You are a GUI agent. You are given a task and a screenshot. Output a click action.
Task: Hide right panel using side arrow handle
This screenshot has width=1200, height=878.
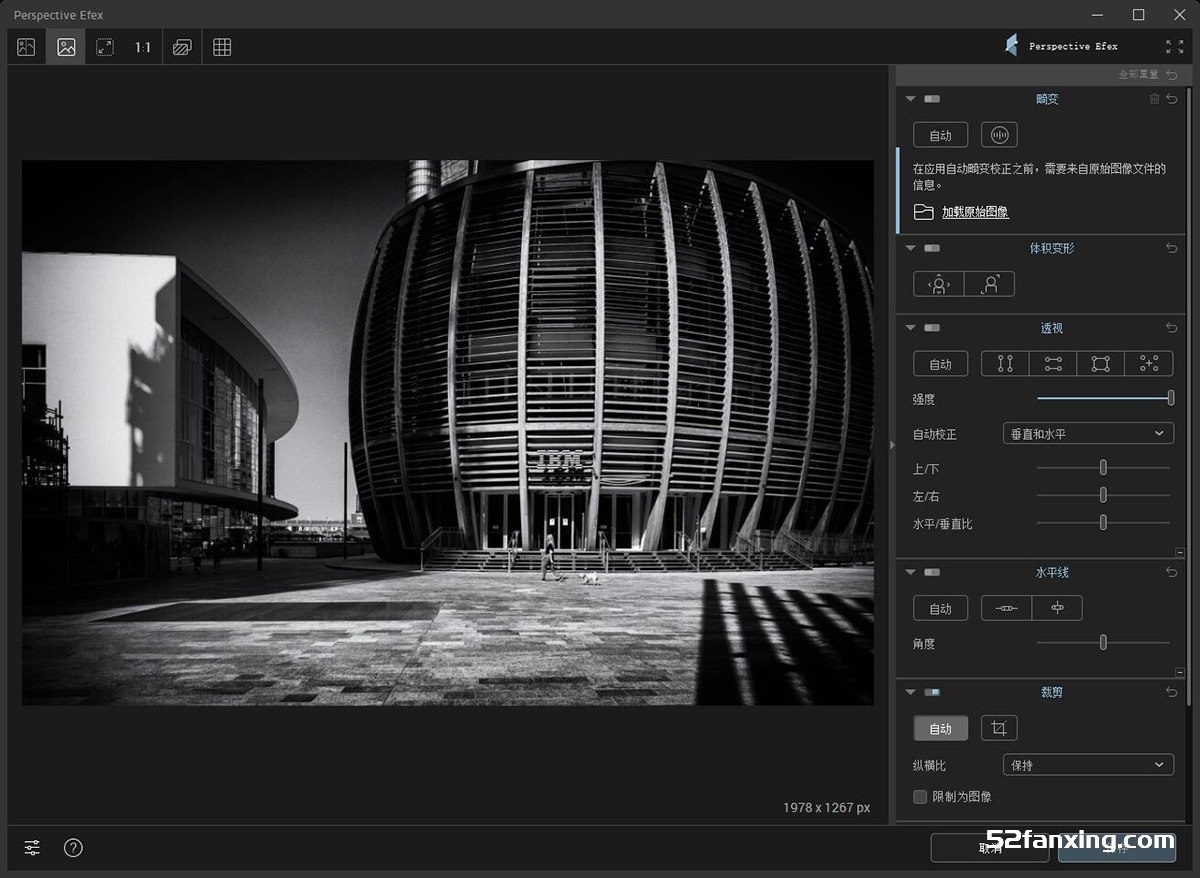pyautogui.click(x=892, y=445)
